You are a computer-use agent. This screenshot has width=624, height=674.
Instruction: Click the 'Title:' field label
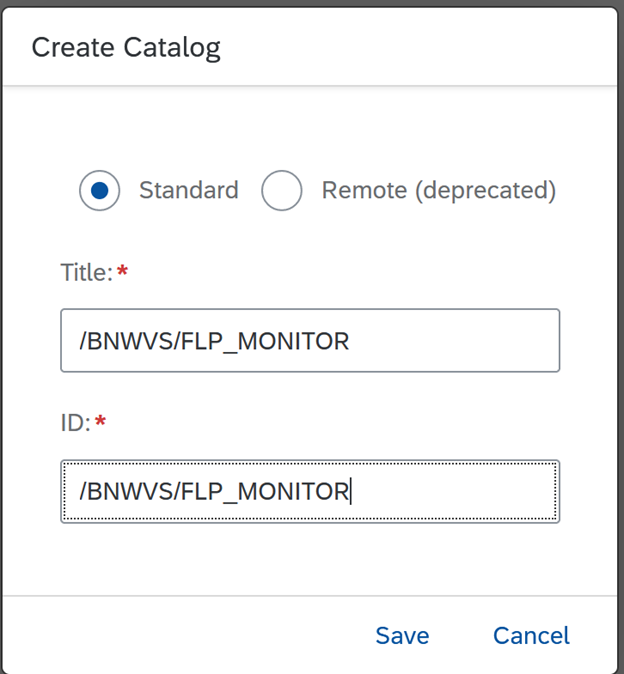point(86,272)
